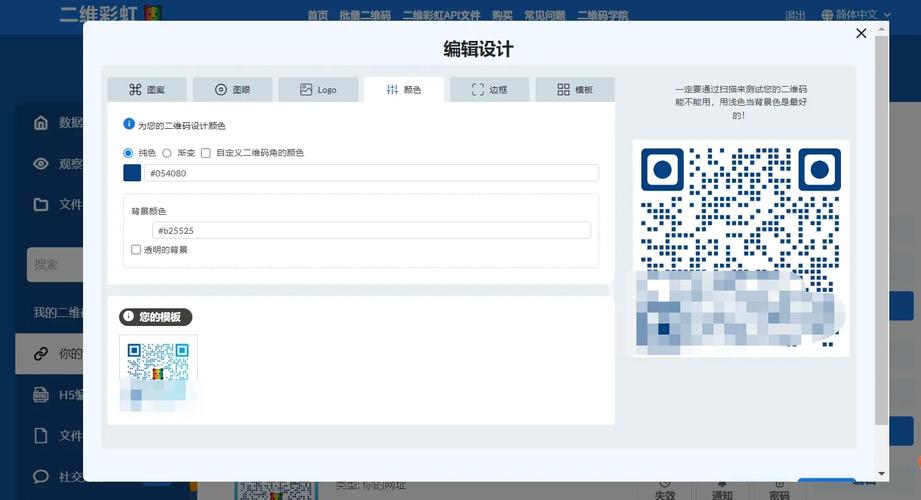The width and height of the screenshot is (921, 500).
Task: Open the 购买 page
Action: (502, 15)
